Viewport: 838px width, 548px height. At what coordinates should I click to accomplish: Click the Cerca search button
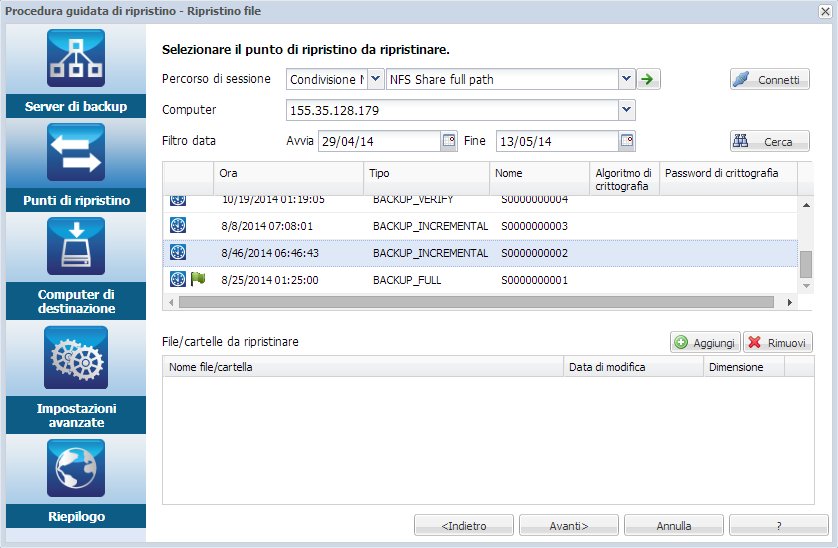(769, 142)
